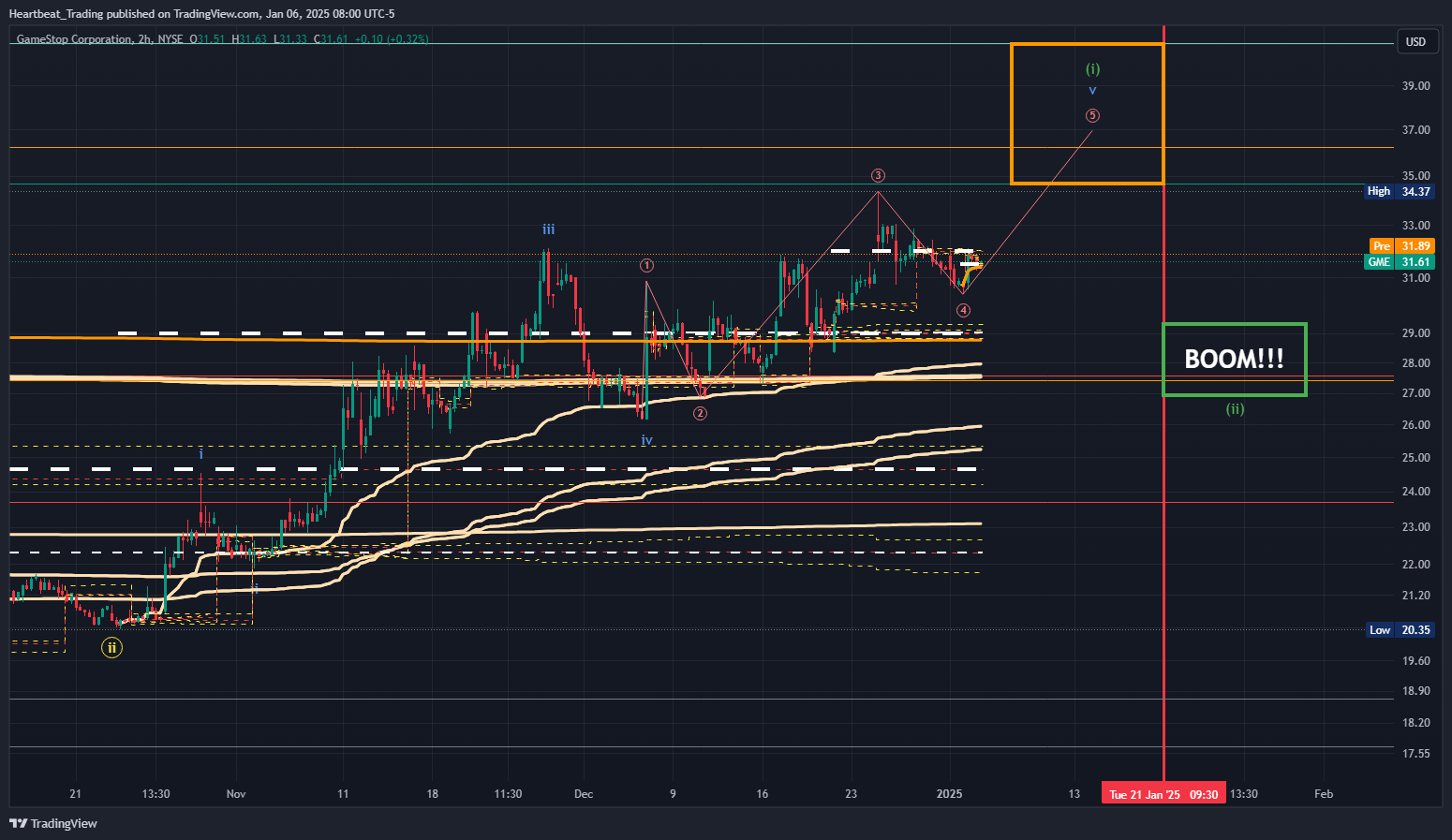The image size is (1452, 840).
Task: Click the Feb label on time axis
Action: pyautogui.click(x=1324, y=794)
